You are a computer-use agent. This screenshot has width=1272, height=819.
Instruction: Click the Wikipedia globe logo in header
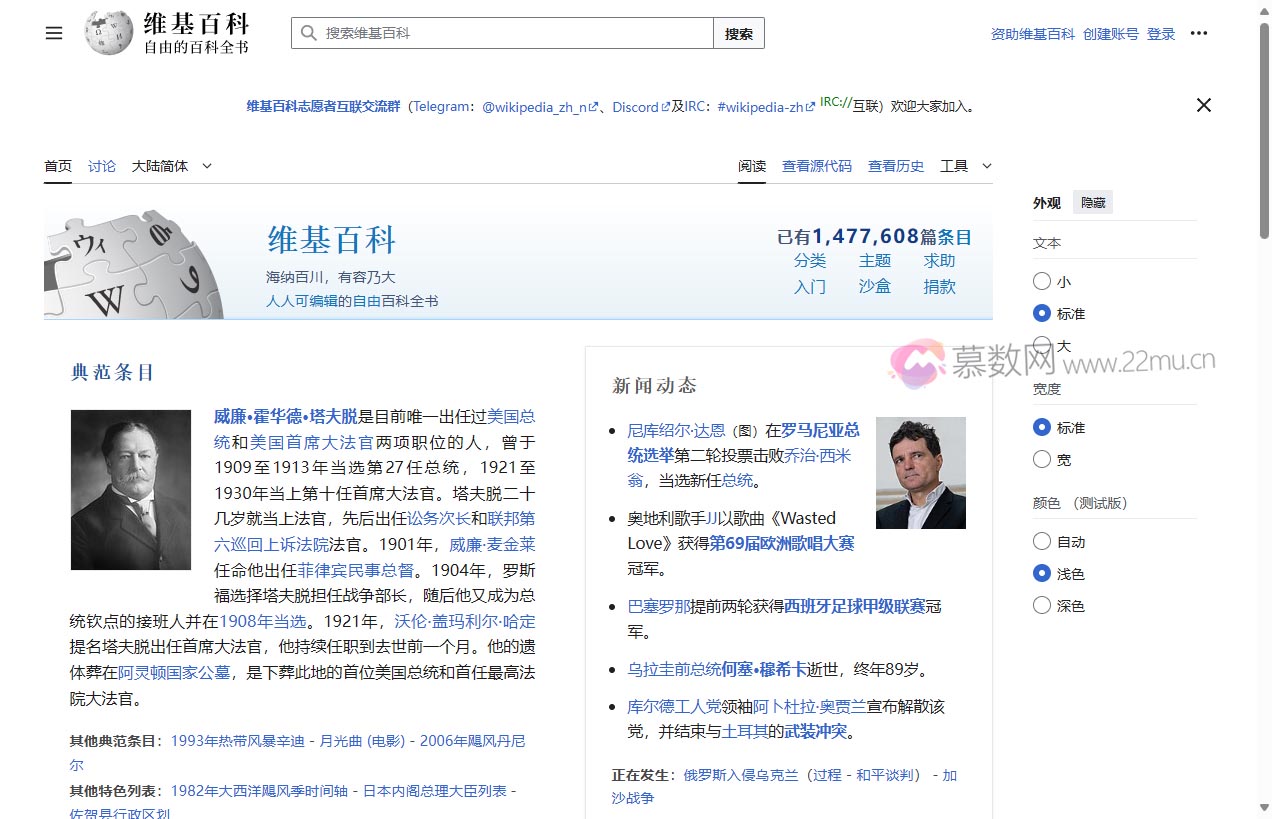[x=109, y=33]
